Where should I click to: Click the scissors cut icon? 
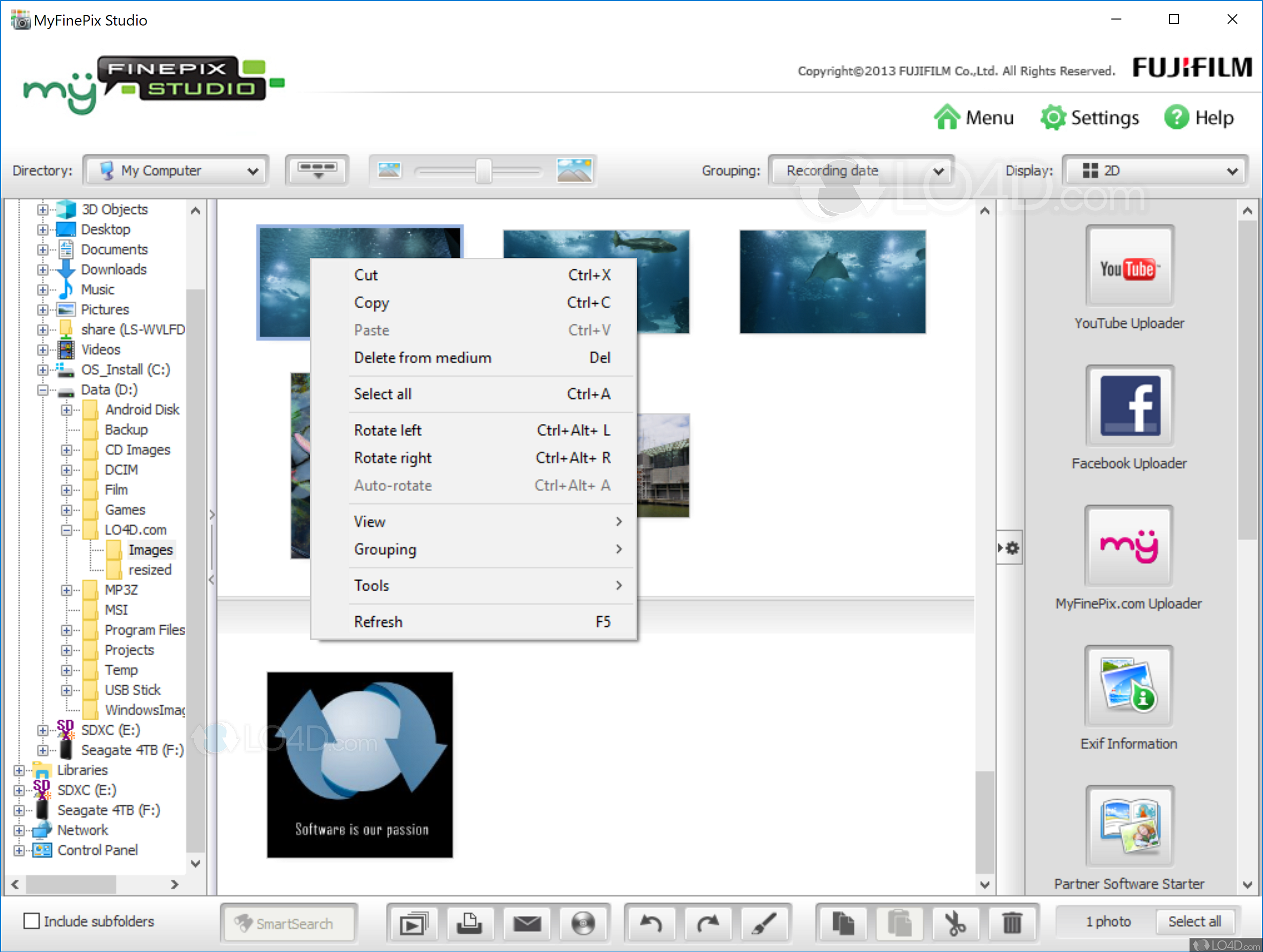coord(955,922)
